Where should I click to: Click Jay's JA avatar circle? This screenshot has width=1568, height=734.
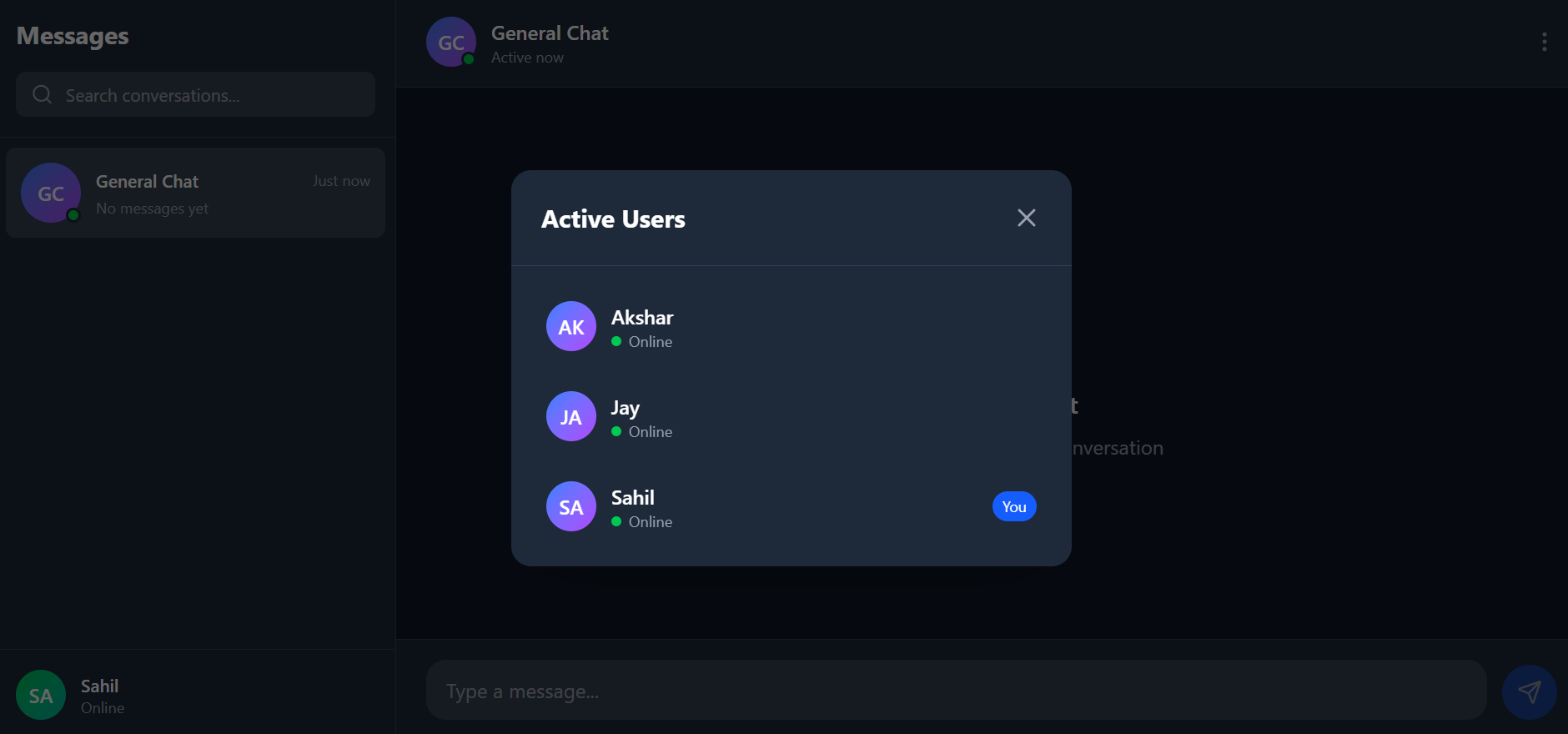click(570, 416)
